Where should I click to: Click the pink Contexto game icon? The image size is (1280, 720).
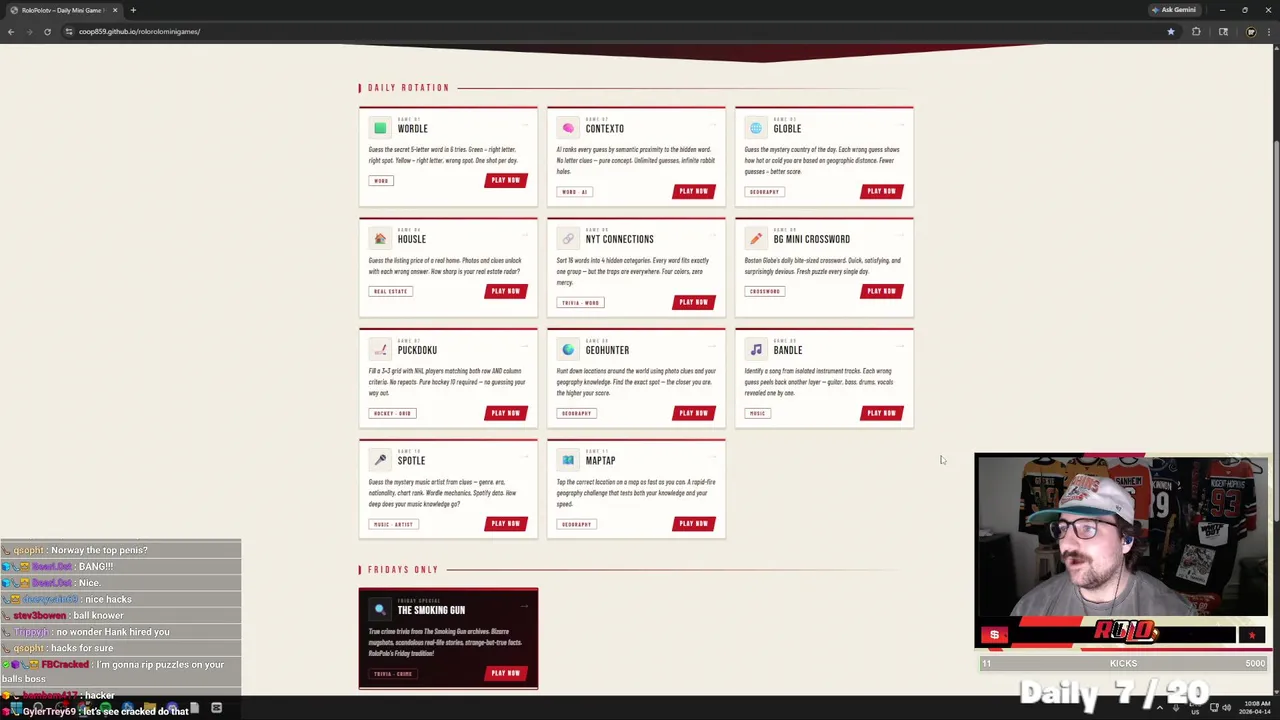coord(568,128)
